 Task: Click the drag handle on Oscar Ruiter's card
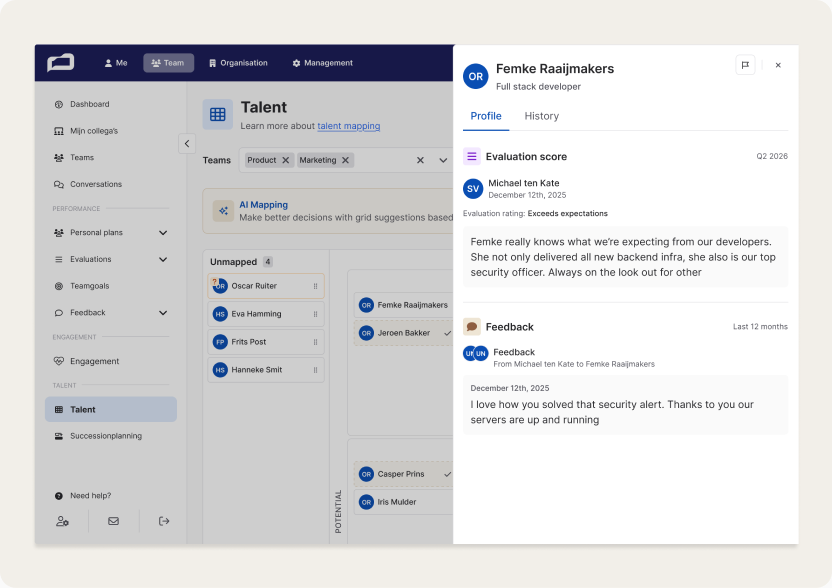[x=315, y=286]
